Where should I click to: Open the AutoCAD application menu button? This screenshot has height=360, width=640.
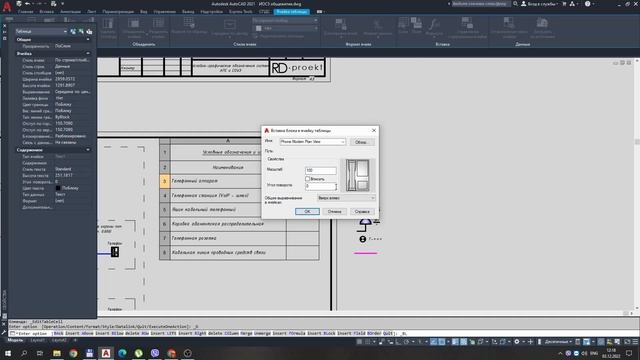(7, 7)
